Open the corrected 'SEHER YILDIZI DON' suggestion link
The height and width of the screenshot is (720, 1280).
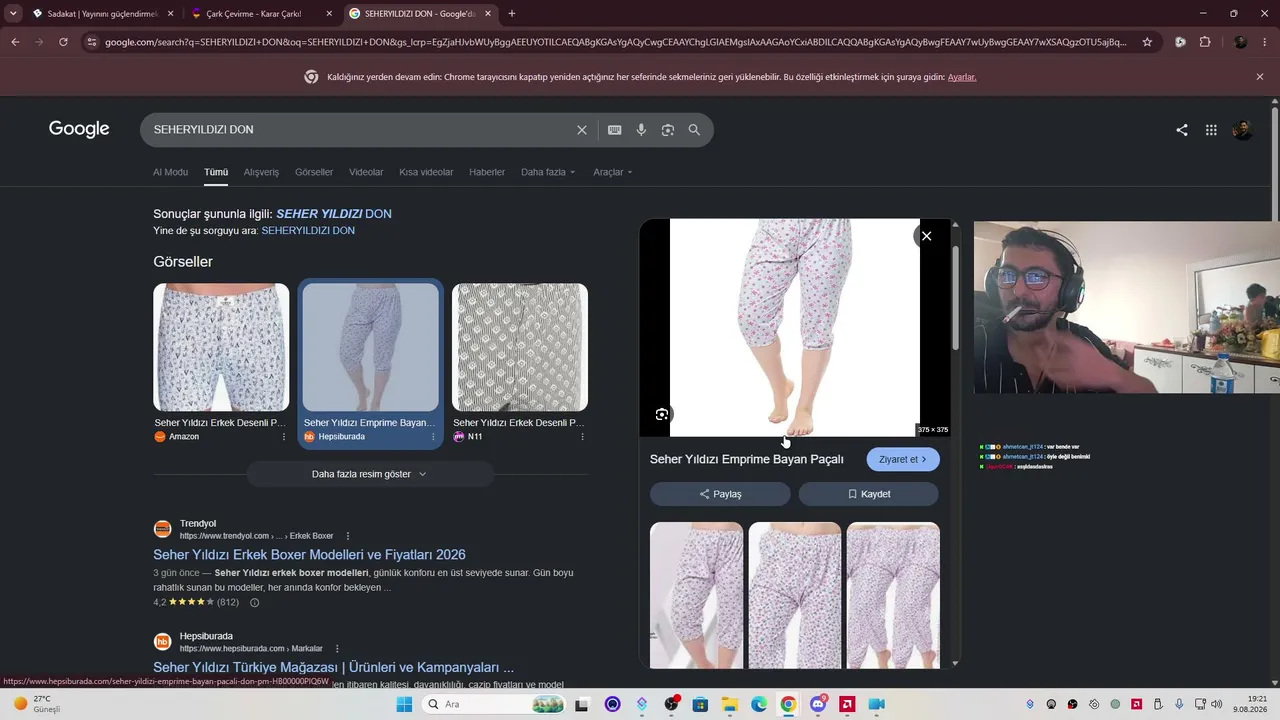click(334, 214)
